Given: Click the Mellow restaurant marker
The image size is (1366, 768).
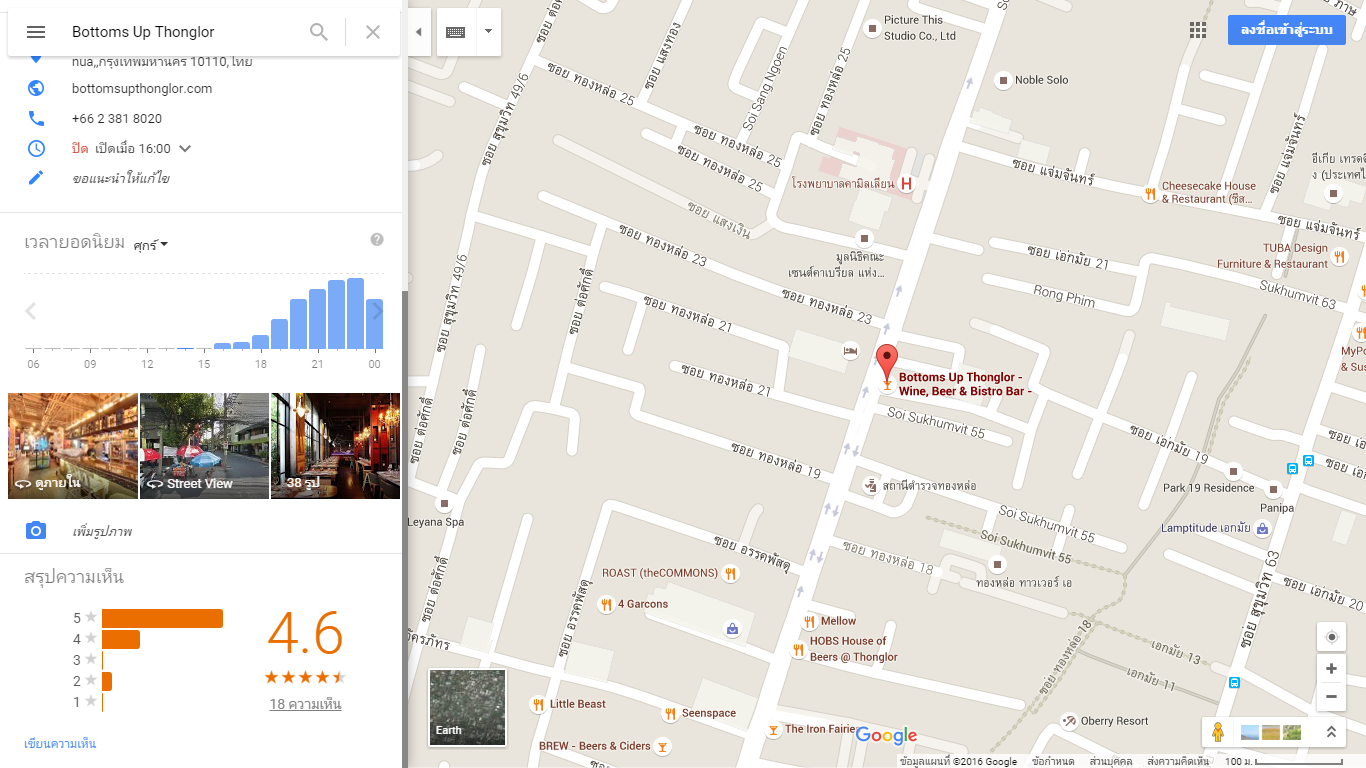Looking at the screenshot, I should click(x=809, y=621).
